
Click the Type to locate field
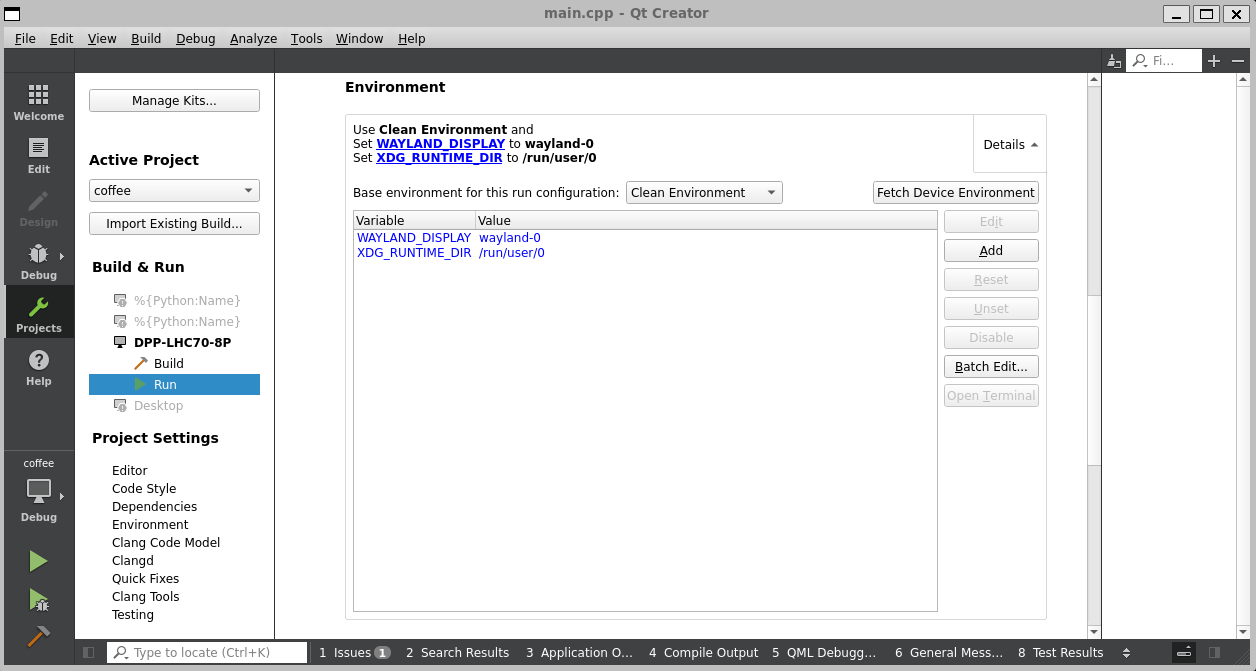tap(207, 653)
